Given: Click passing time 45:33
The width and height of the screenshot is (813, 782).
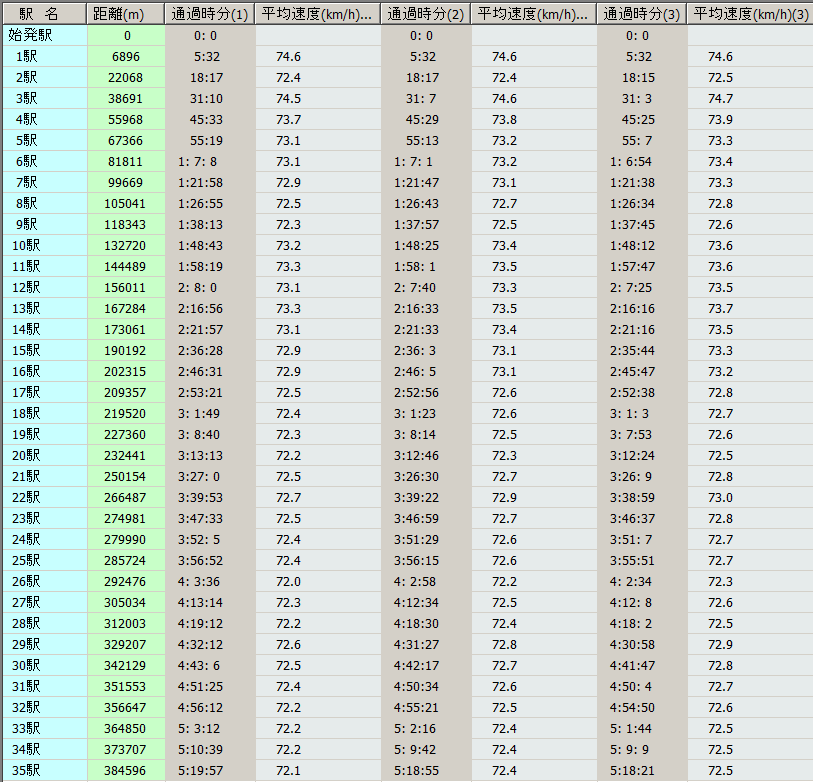Looking at the screenshot, I should pos(206,120).
